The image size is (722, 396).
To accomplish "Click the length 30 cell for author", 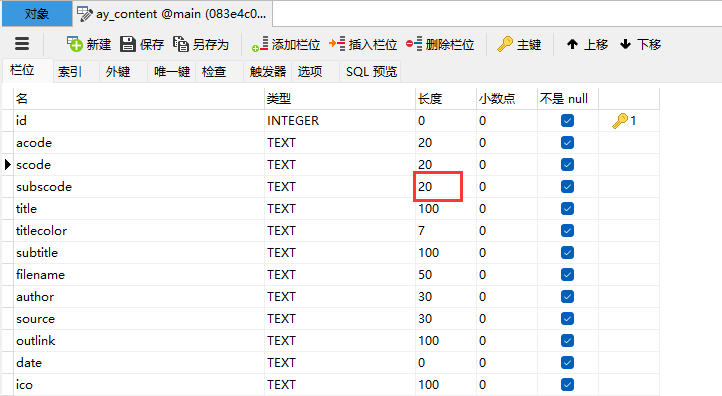I will coord(446,297).
